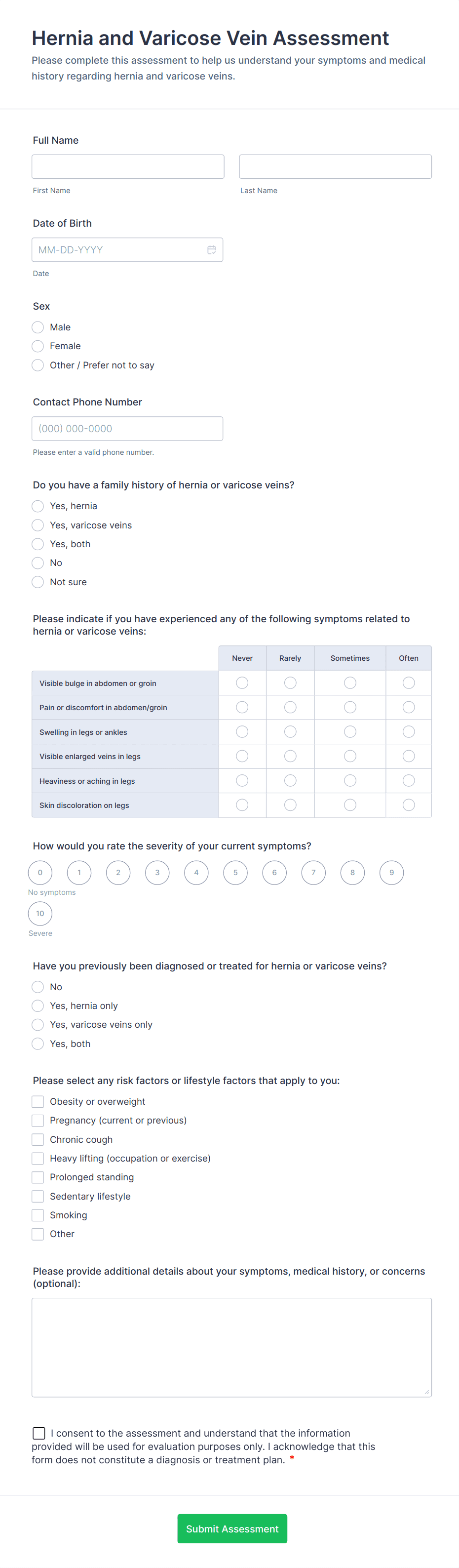Select "Sometimes" for heaviness or aching in legs
The width and height of the screenshot is (459, 1568).
tap(349, 780)
